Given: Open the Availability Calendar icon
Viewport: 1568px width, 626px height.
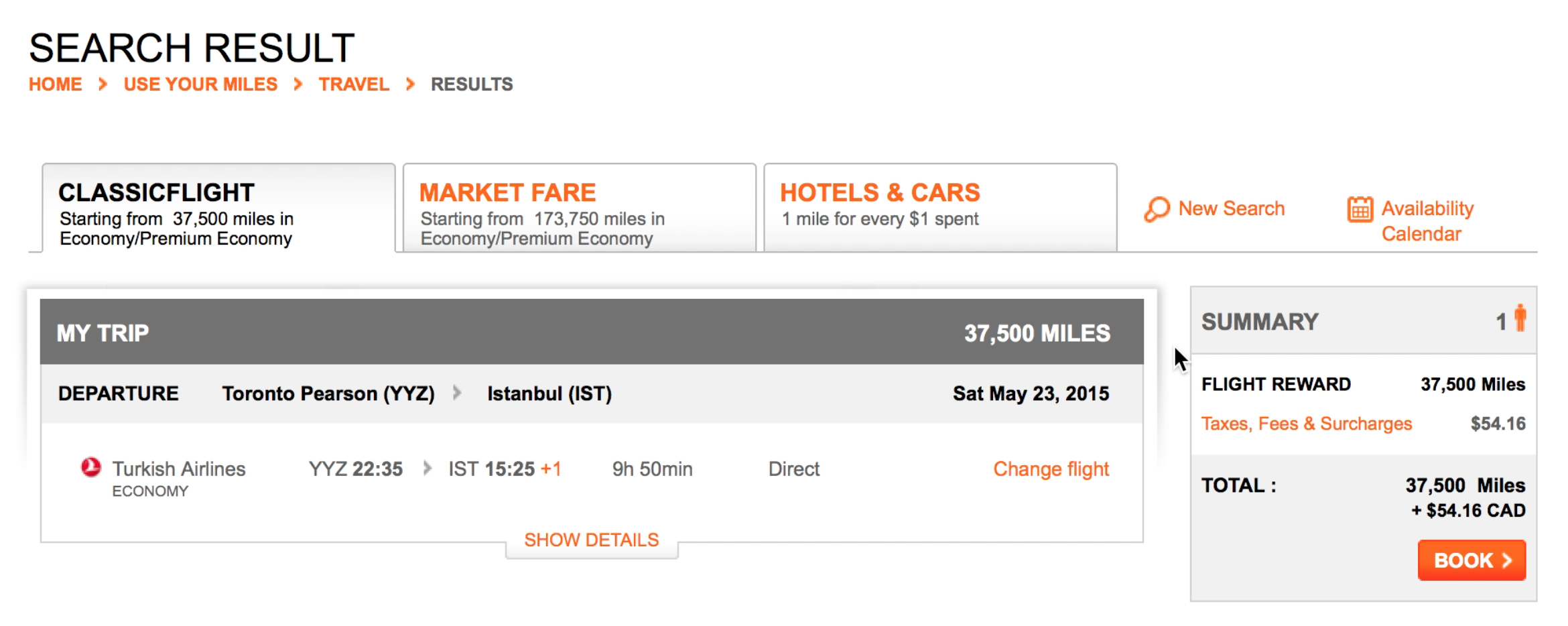Looking at the screenshot, I should (x=1360, y=209).
